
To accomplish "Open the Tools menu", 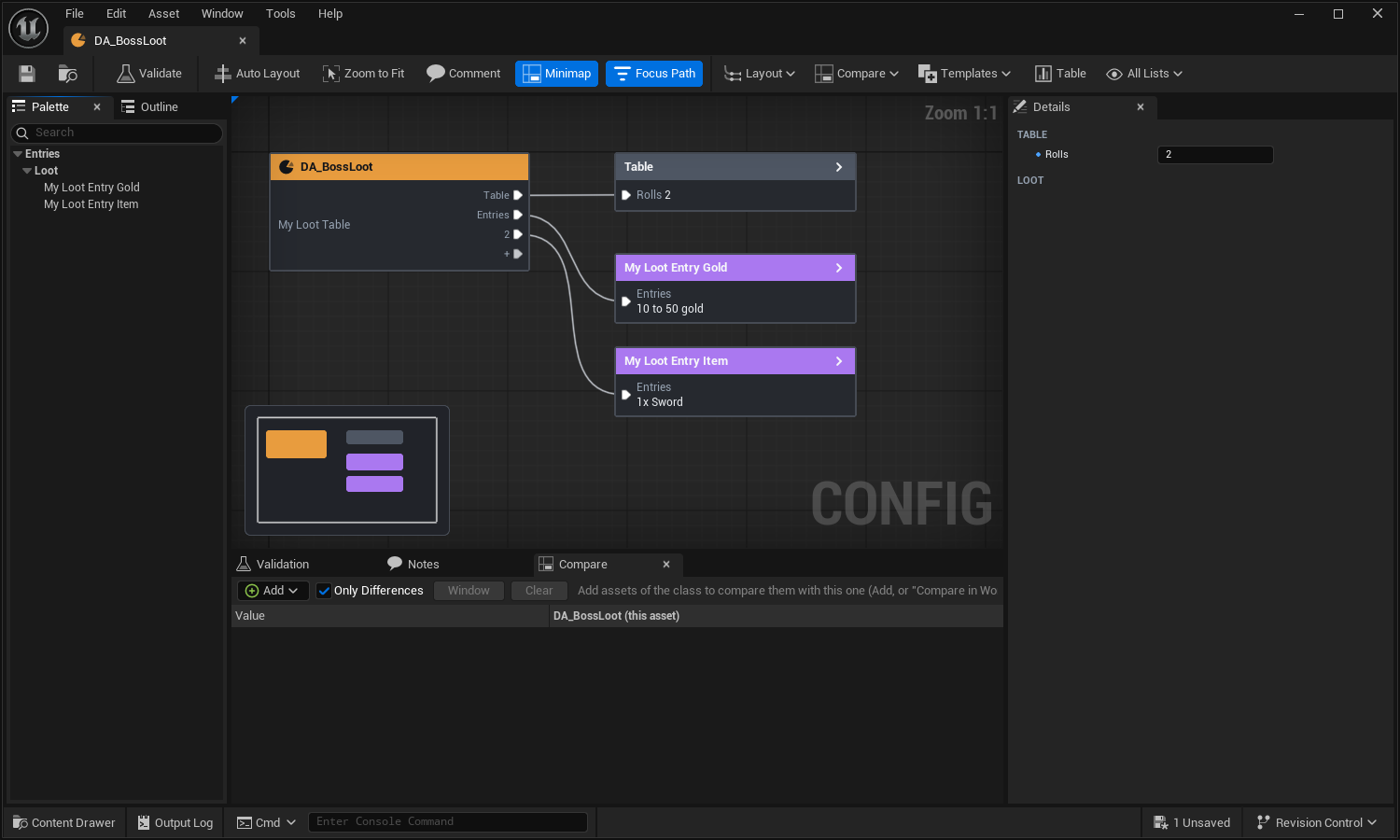I will (x=280, y=14).
